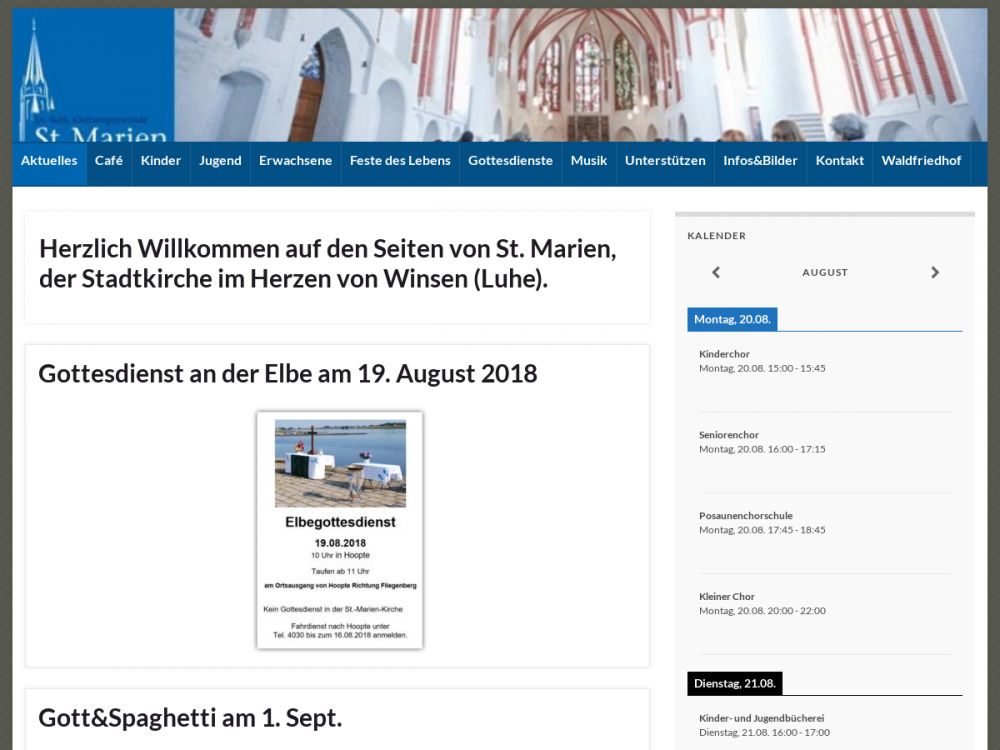1000x750 pixels.
Task: Open the Aktuelles menu item
Action: (x=49, y=161)
